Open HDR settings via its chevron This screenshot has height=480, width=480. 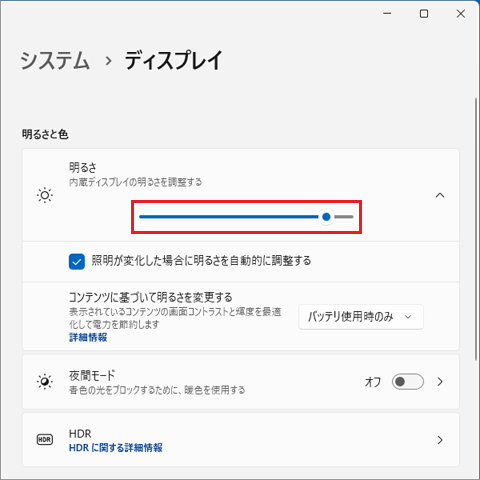440,440
